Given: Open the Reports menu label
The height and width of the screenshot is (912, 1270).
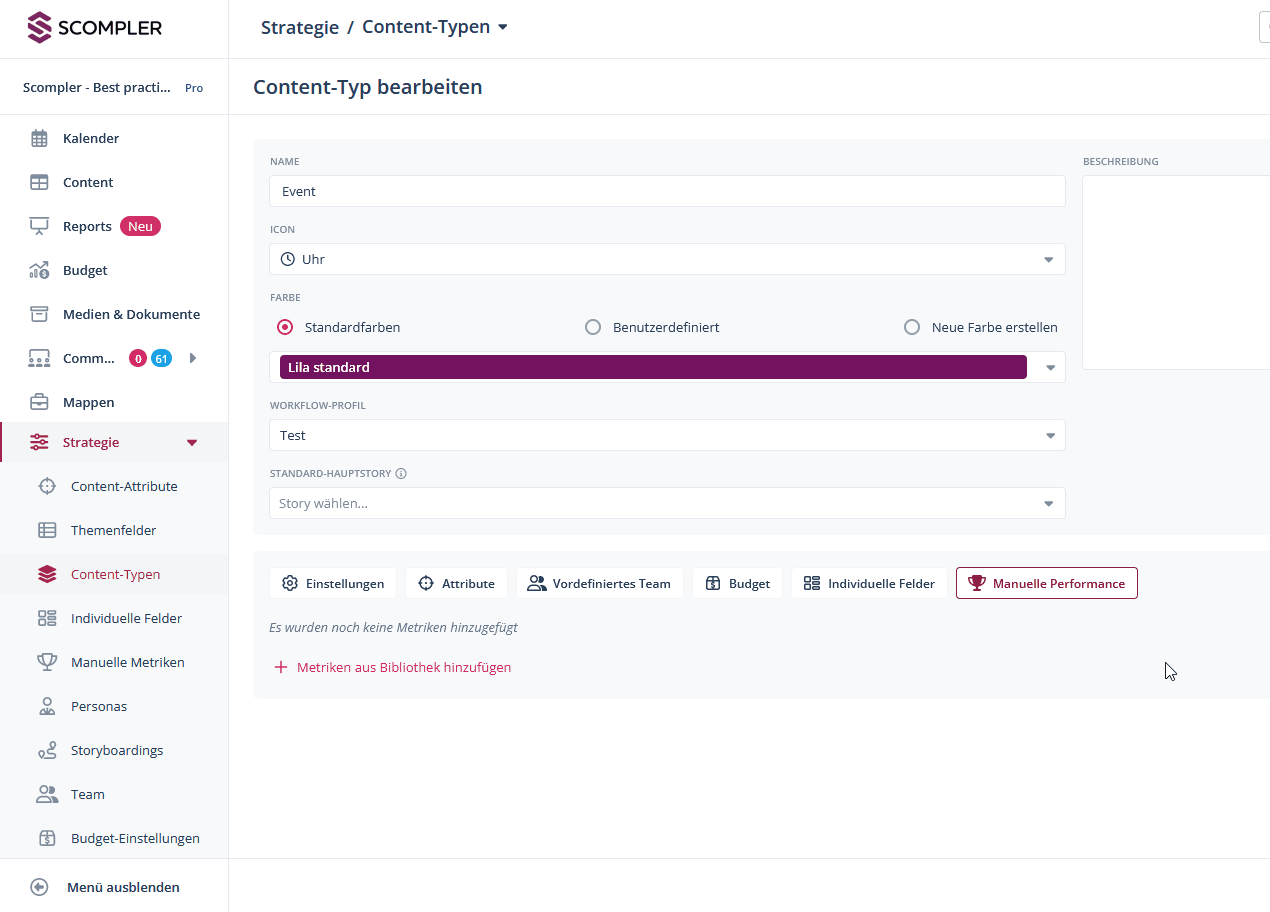Looking at the screenshot, I should click(x=87, y=226).
